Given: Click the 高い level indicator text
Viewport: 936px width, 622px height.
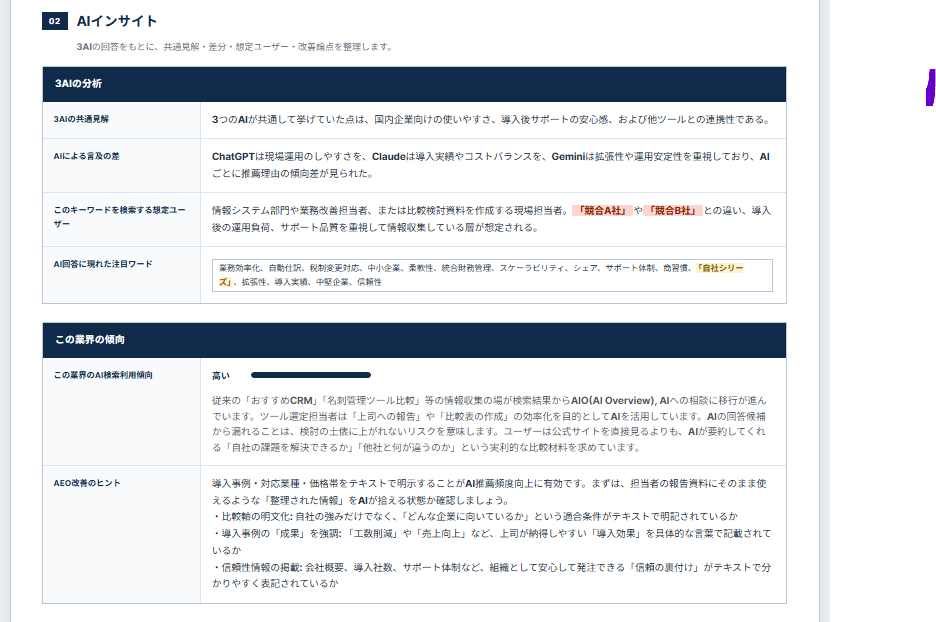Looking at the screenshot, I should [221, 375].
